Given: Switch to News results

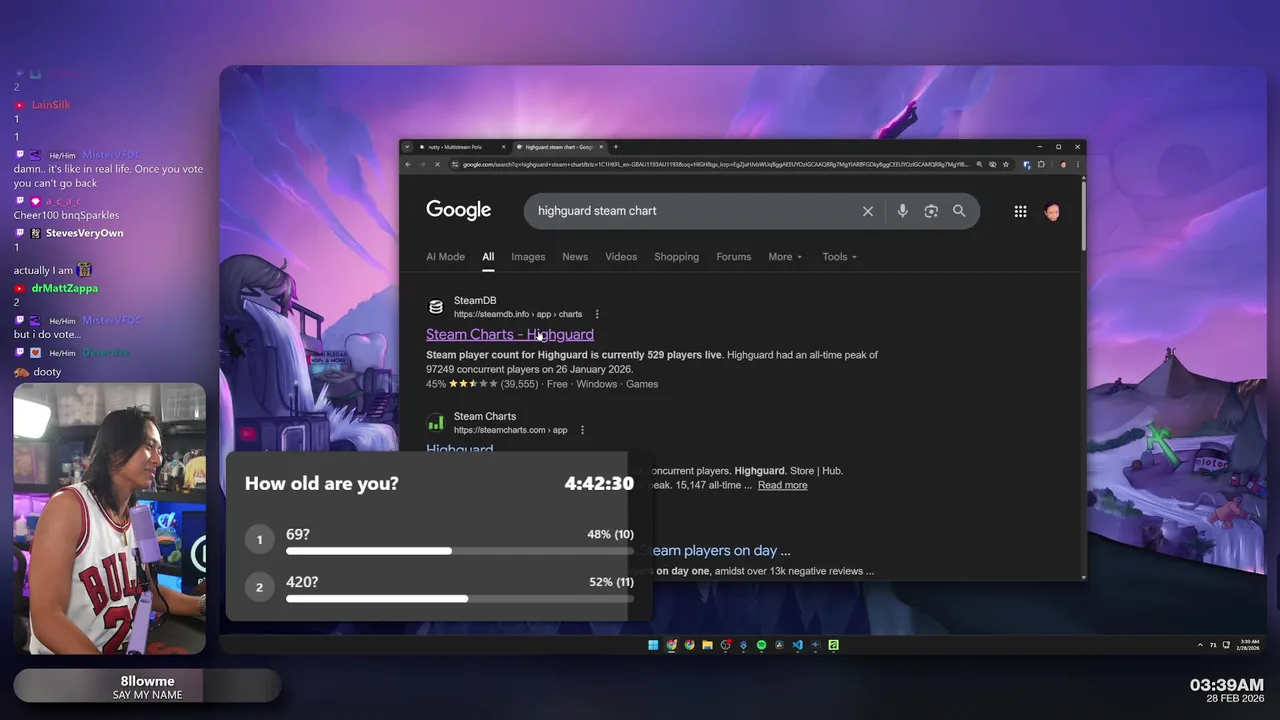Looking at the screenshot, I should click(x=575, y=257).
